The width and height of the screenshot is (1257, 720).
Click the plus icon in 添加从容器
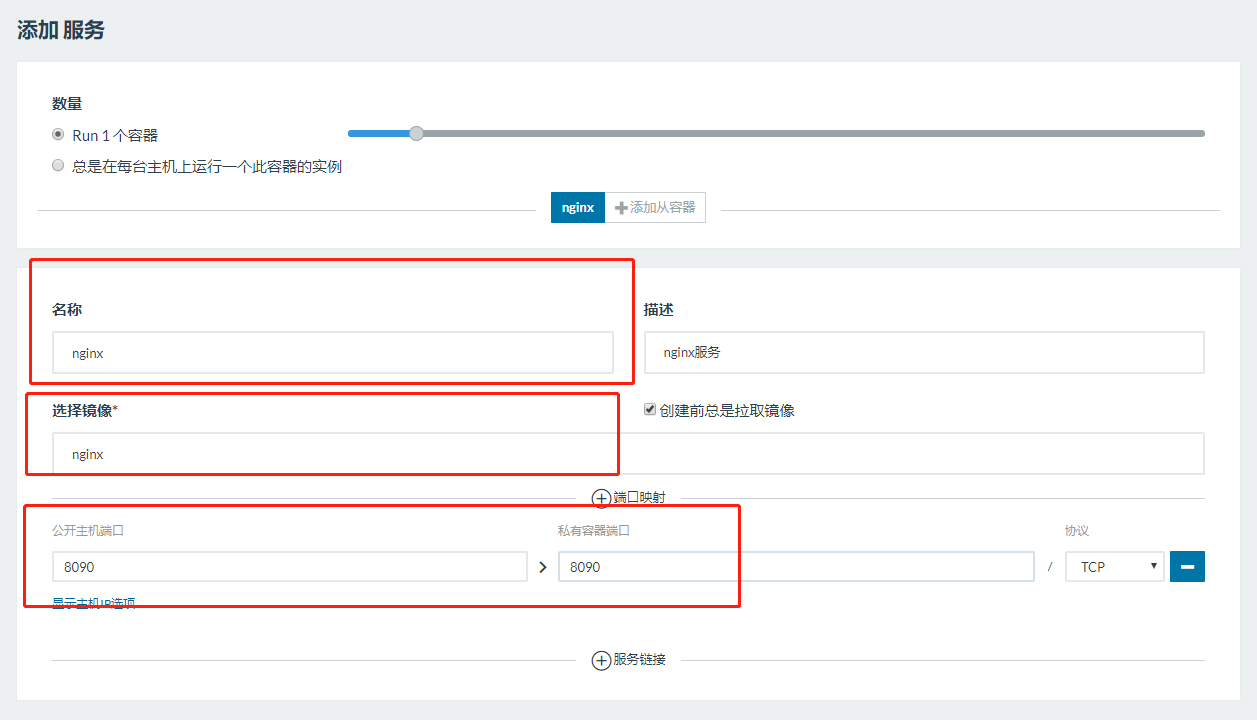[x=621, y=208]
